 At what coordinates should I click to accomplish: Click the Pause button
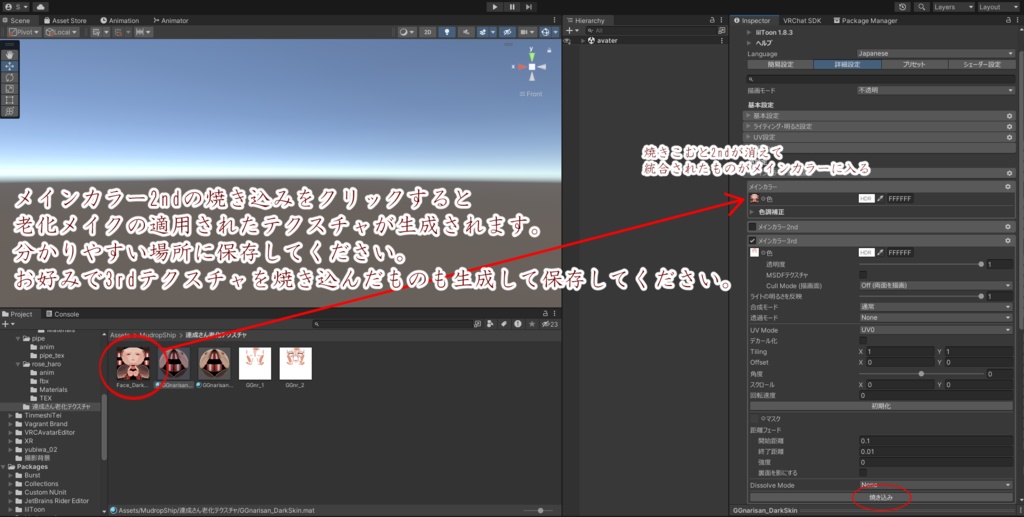coord(512,7)
